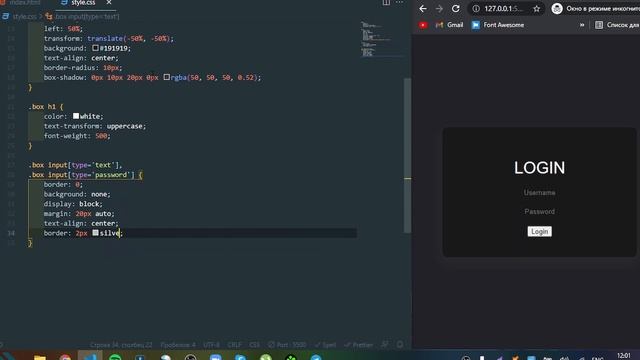Close the style.css editor tab
640x360 pixels.
(109, 3)
